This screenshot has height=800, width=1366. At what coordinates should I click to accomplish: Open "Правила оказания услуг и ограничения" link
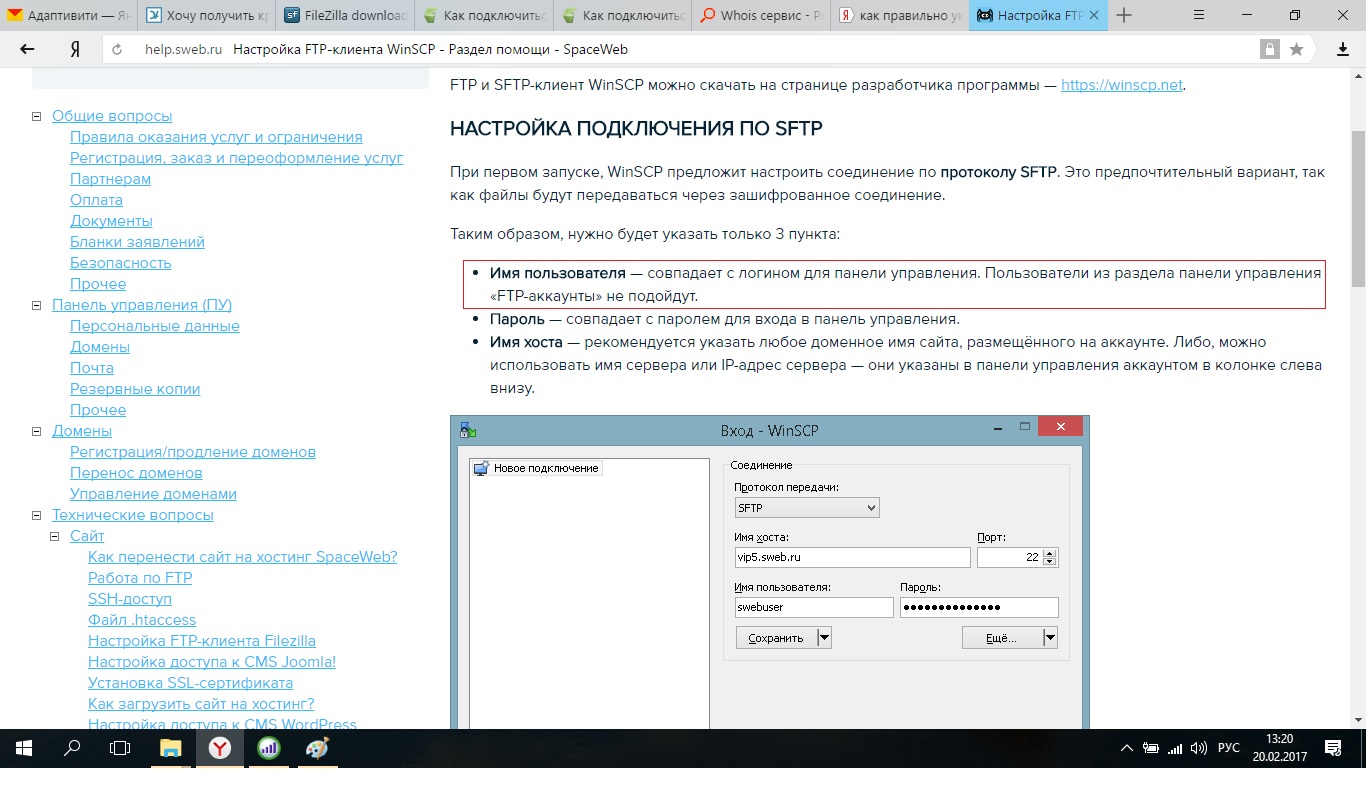(x=216, y=137)
